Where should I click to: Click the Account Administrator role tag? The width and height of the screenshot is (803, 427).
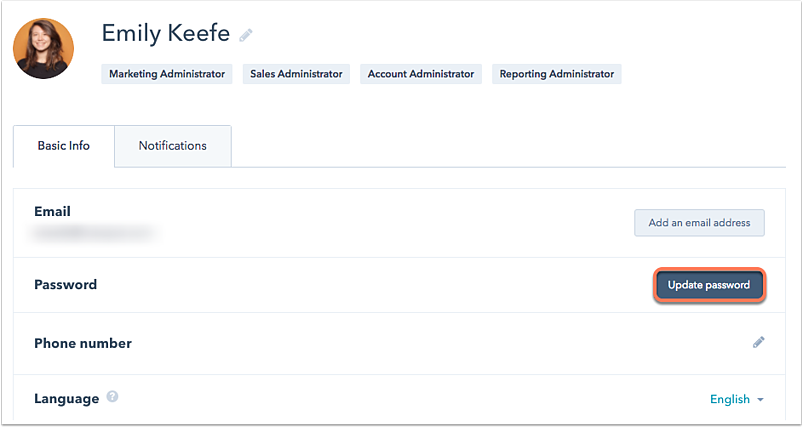(421, 74)
